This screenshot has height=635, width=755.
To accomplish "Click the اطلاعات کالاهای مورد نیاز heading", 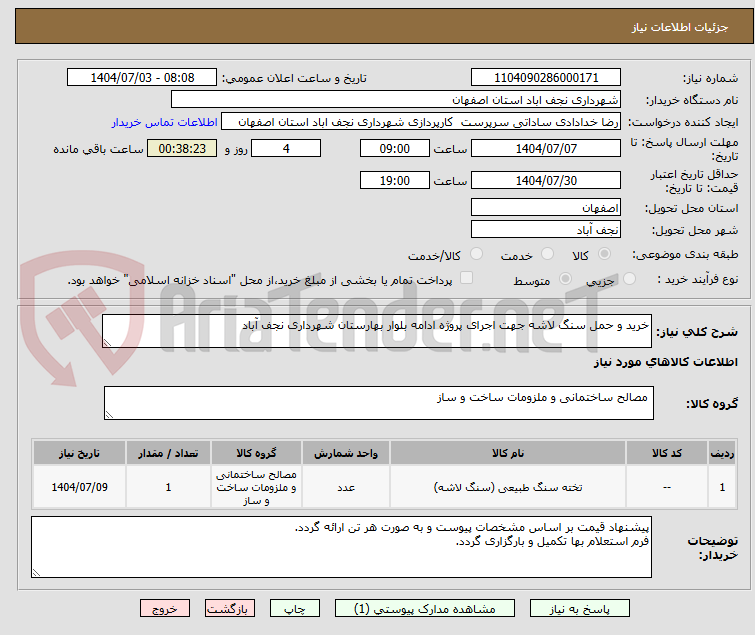I will pos(665,362).
